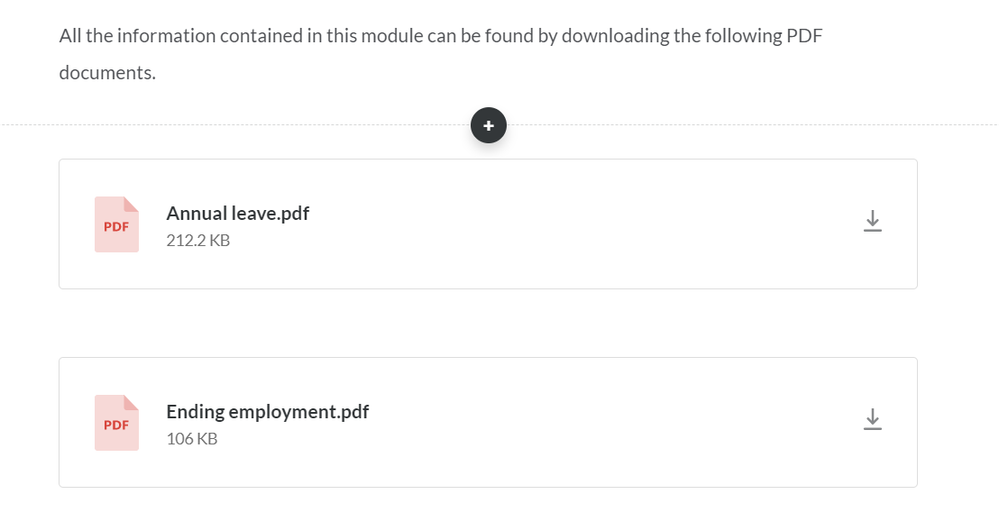Click the 212.2 KB file size text
999x521 pixels.
[x=198, y=240]
